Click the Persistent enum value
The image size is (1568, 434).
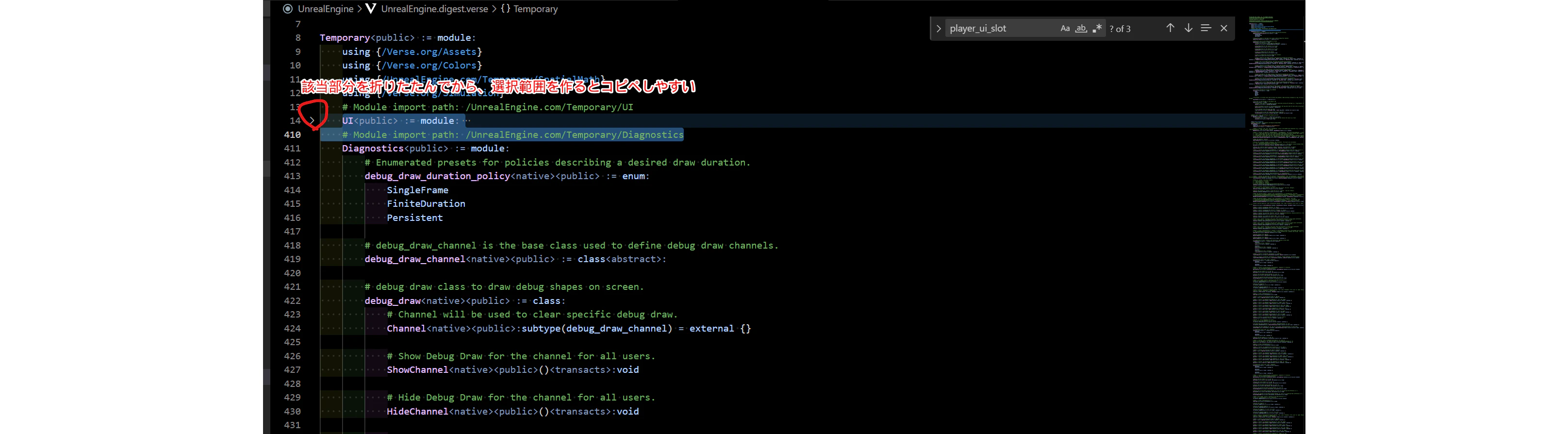(415, 218)
